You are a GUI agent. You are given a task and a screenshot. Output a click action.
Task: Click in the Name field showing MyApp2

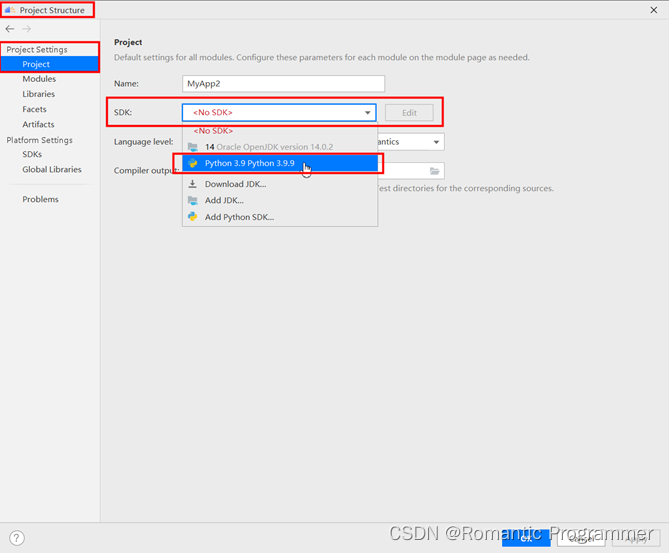pos(283,84)
